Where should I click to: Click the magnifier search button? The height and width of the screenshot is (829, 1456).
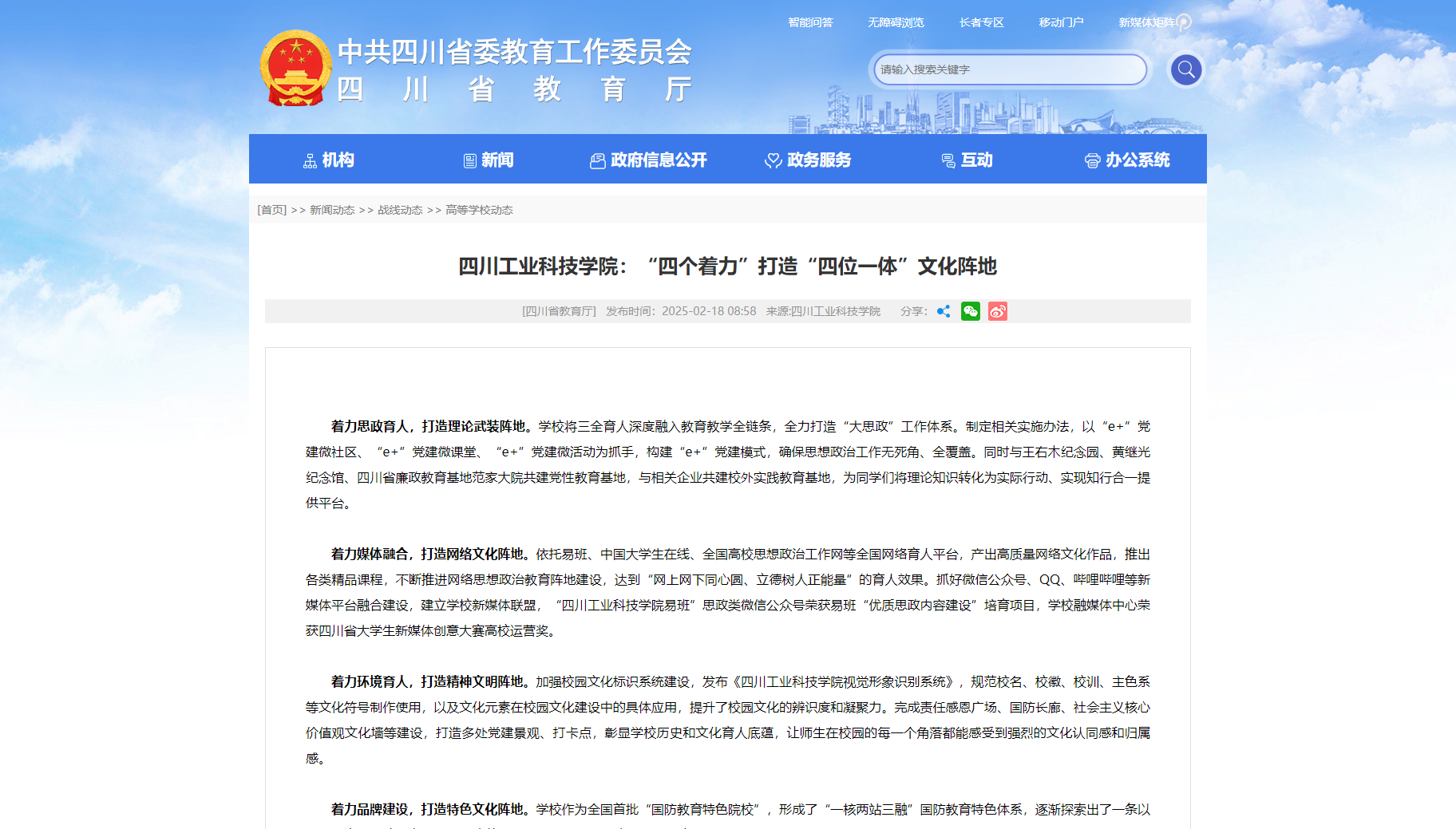tap(1185, 69)
